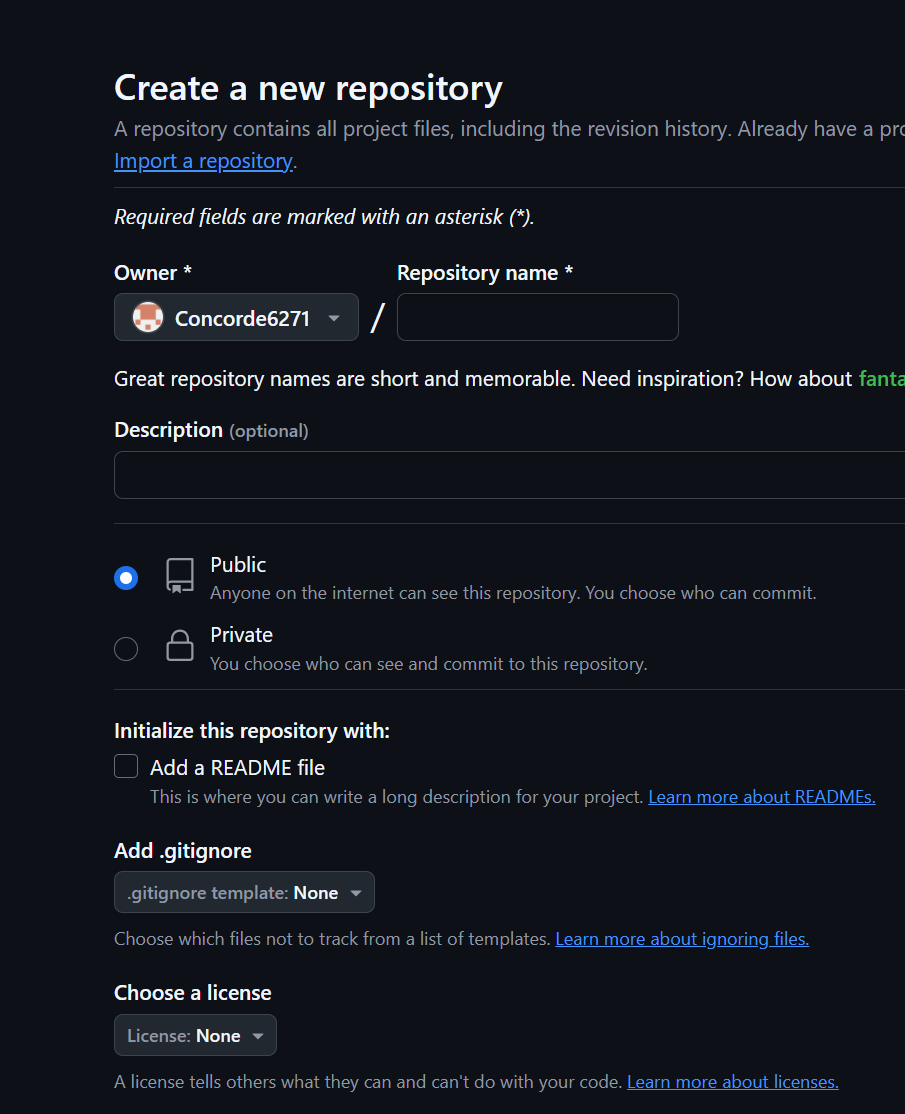This screenshot has height=1114, width=905.
Task: Click the Choose a license heading
Action: click(x=193, y=993)
